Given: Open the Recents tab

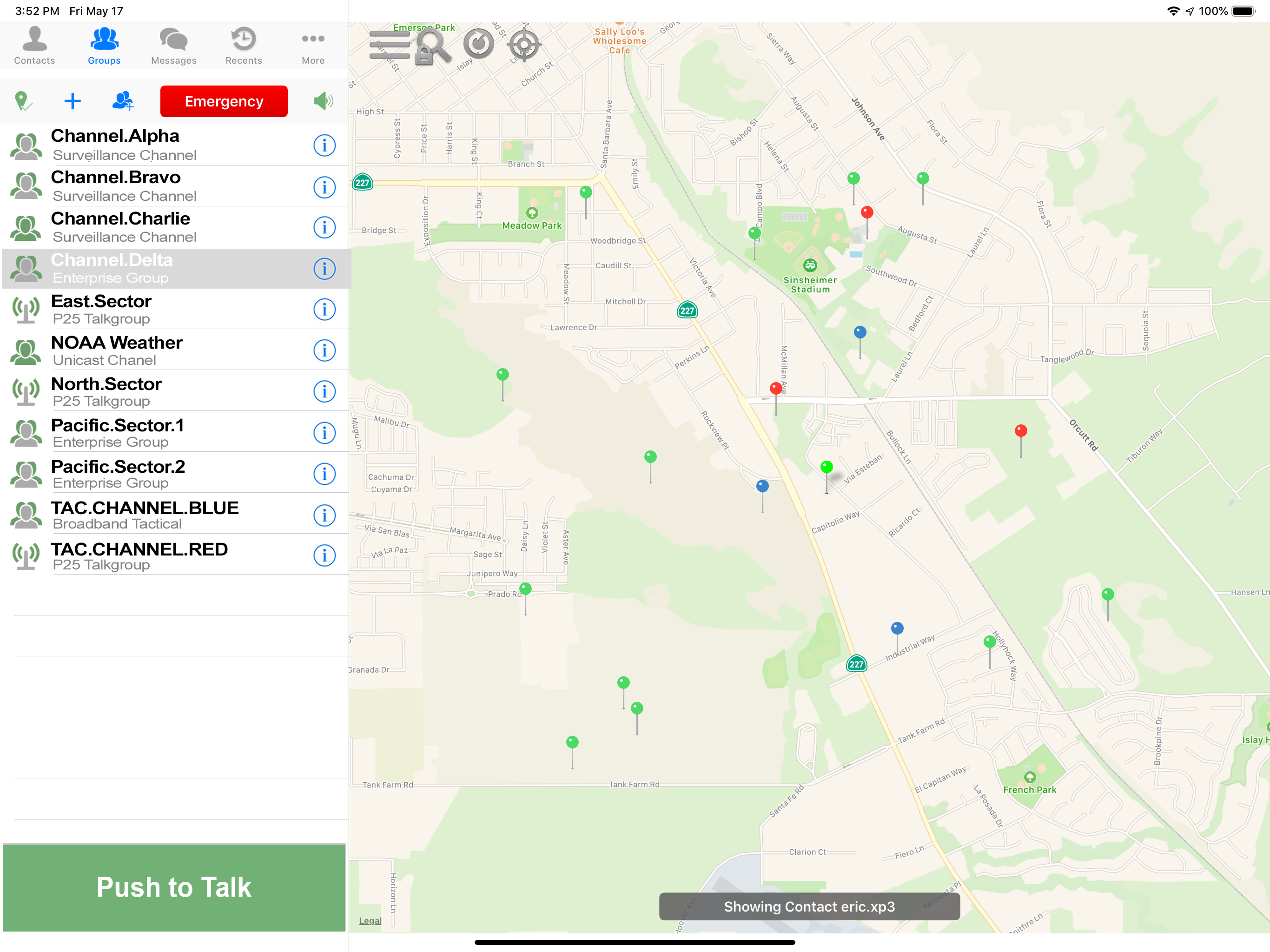Looking at the screenshot, I should click(x=244, y=46).
